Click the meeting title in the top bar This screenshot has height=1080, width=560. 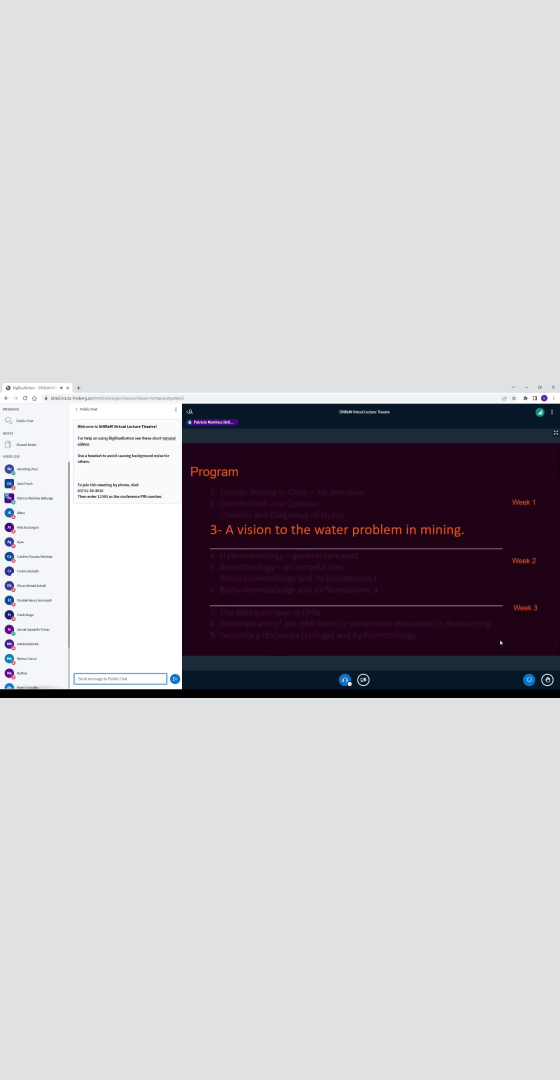click(x=364, y=412)
